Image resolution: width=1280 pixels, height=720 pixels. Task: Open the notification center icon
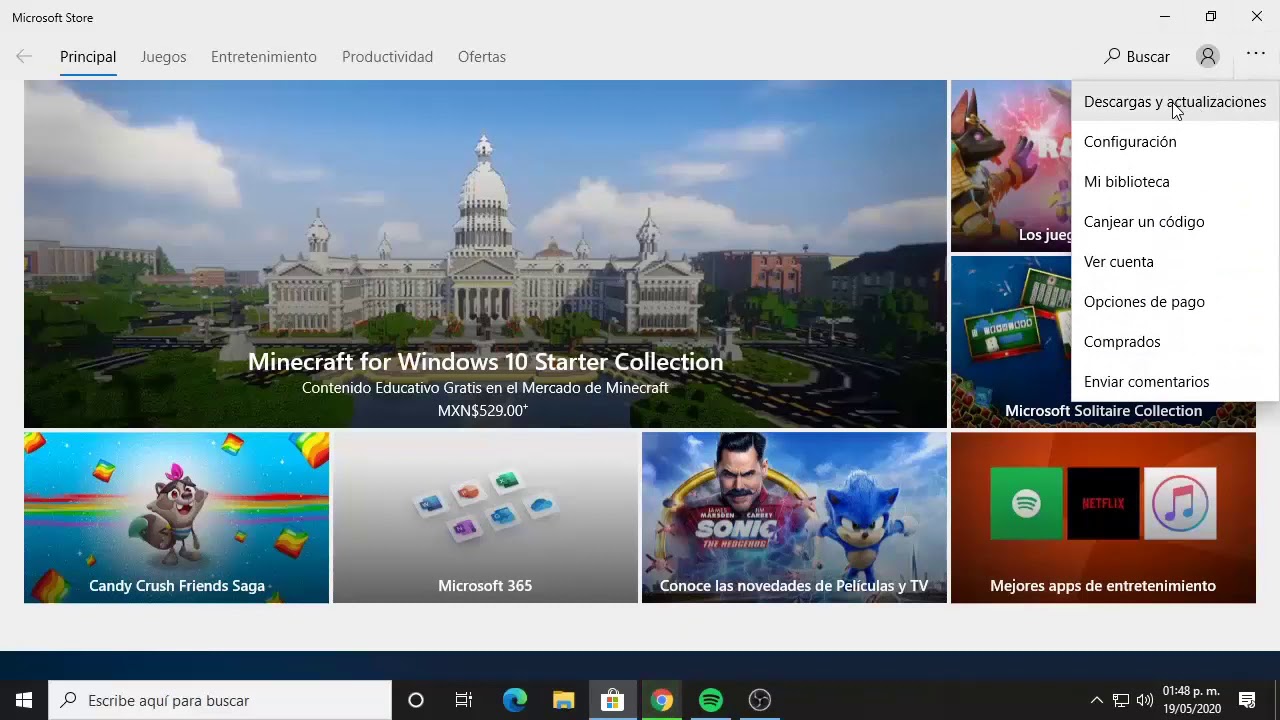click(1247, 700)
